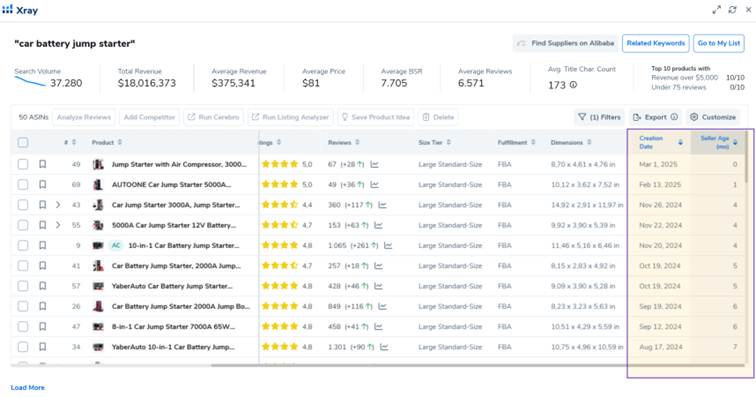Check the box for product rank 9
Viewport: 756px width, 397px height.
click(x=23, y=246)
